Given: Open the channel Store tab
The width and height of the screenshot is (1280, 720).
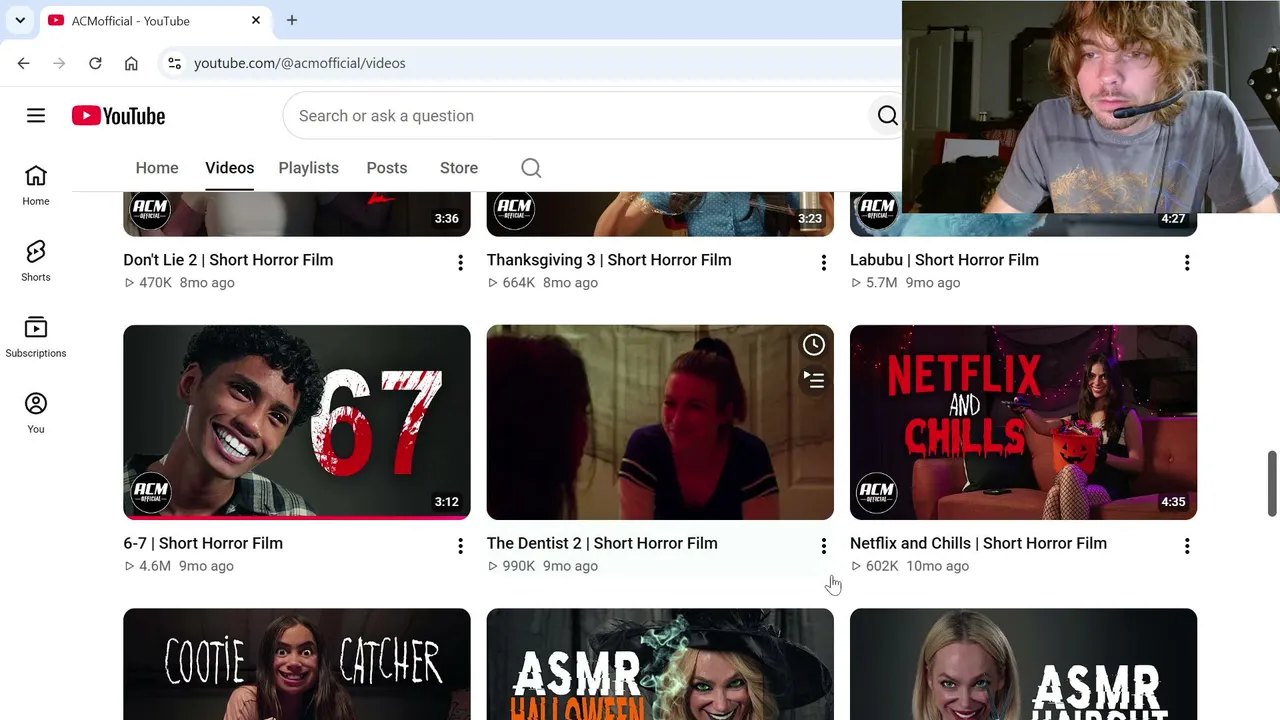Looking at the screenshot, I should click(x=459, y=168).
